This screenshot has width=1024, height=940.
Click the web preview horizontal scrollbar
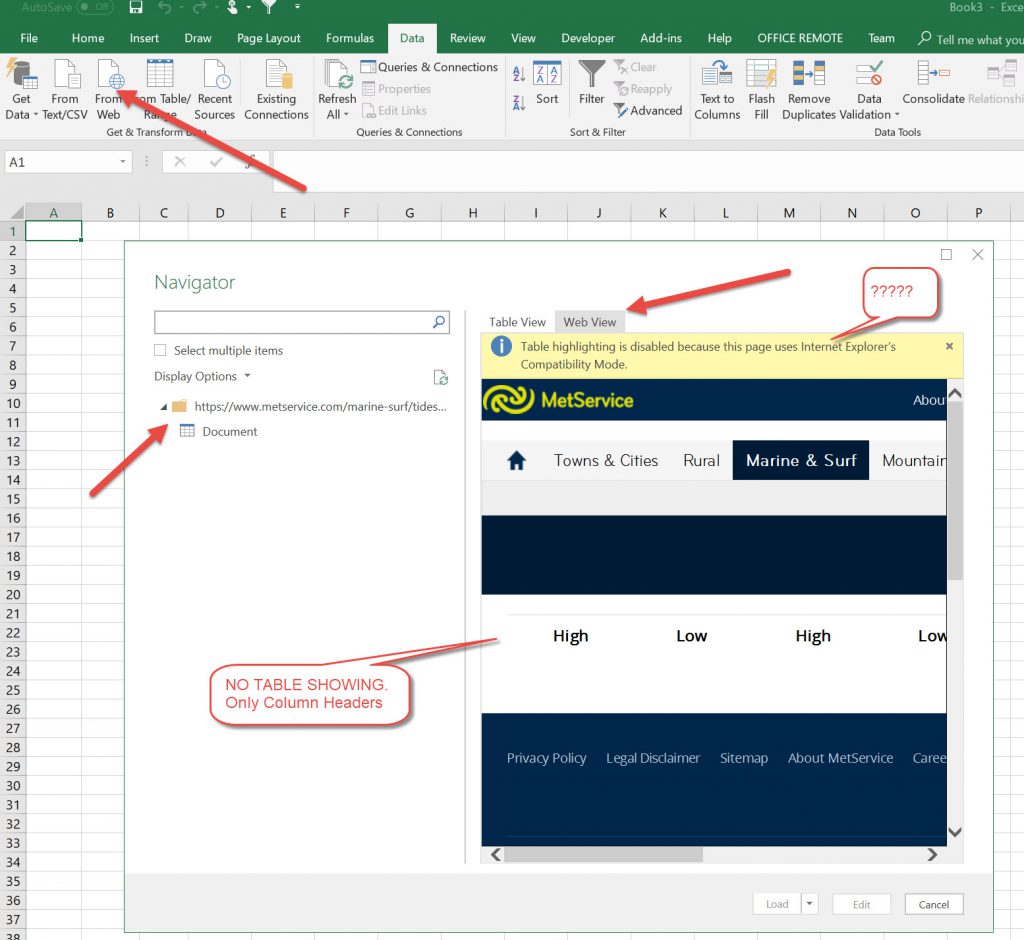604,855
